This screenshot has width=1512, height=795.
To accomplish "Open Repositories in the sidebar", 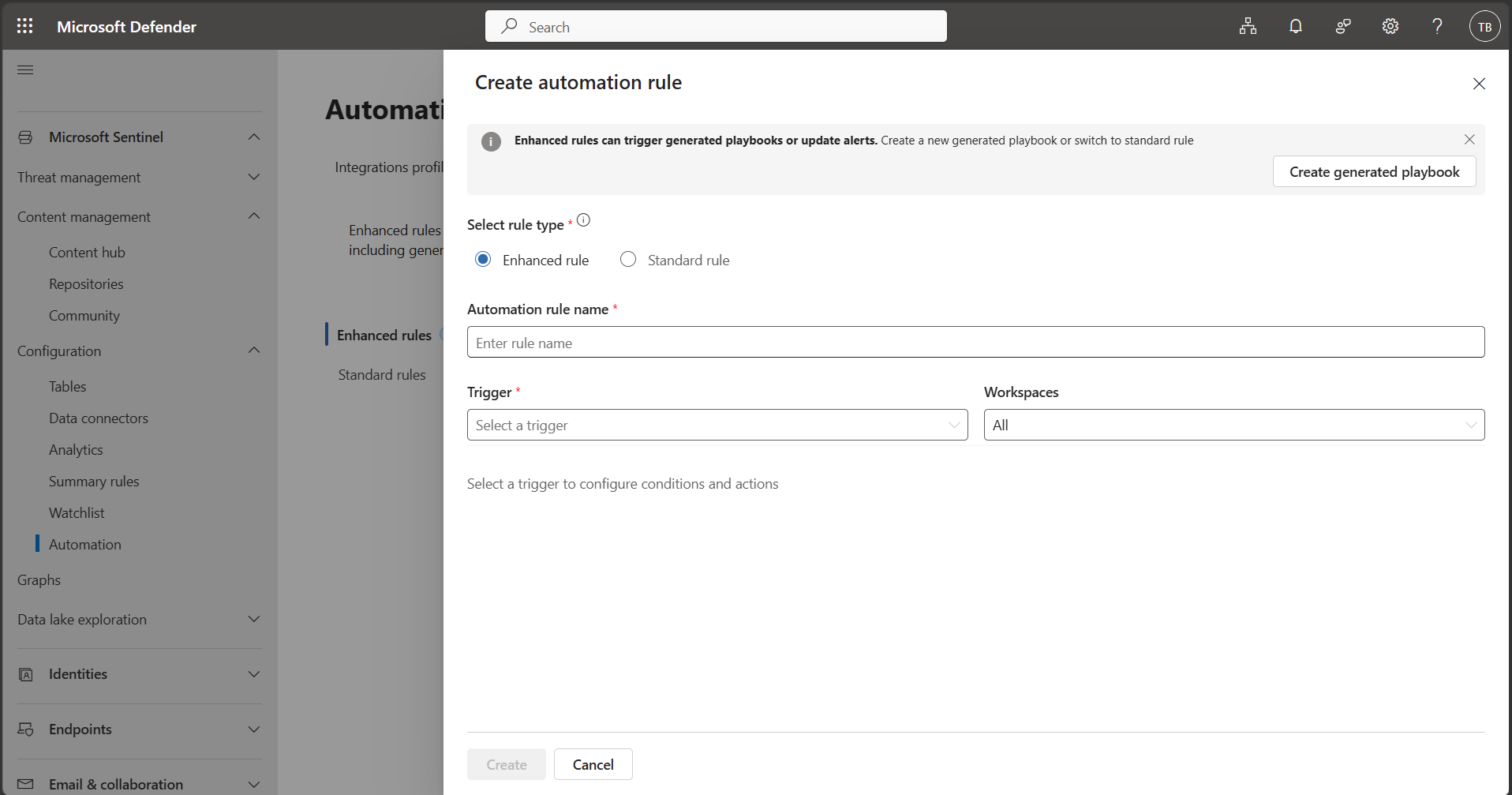I will (x=86, y=284).
